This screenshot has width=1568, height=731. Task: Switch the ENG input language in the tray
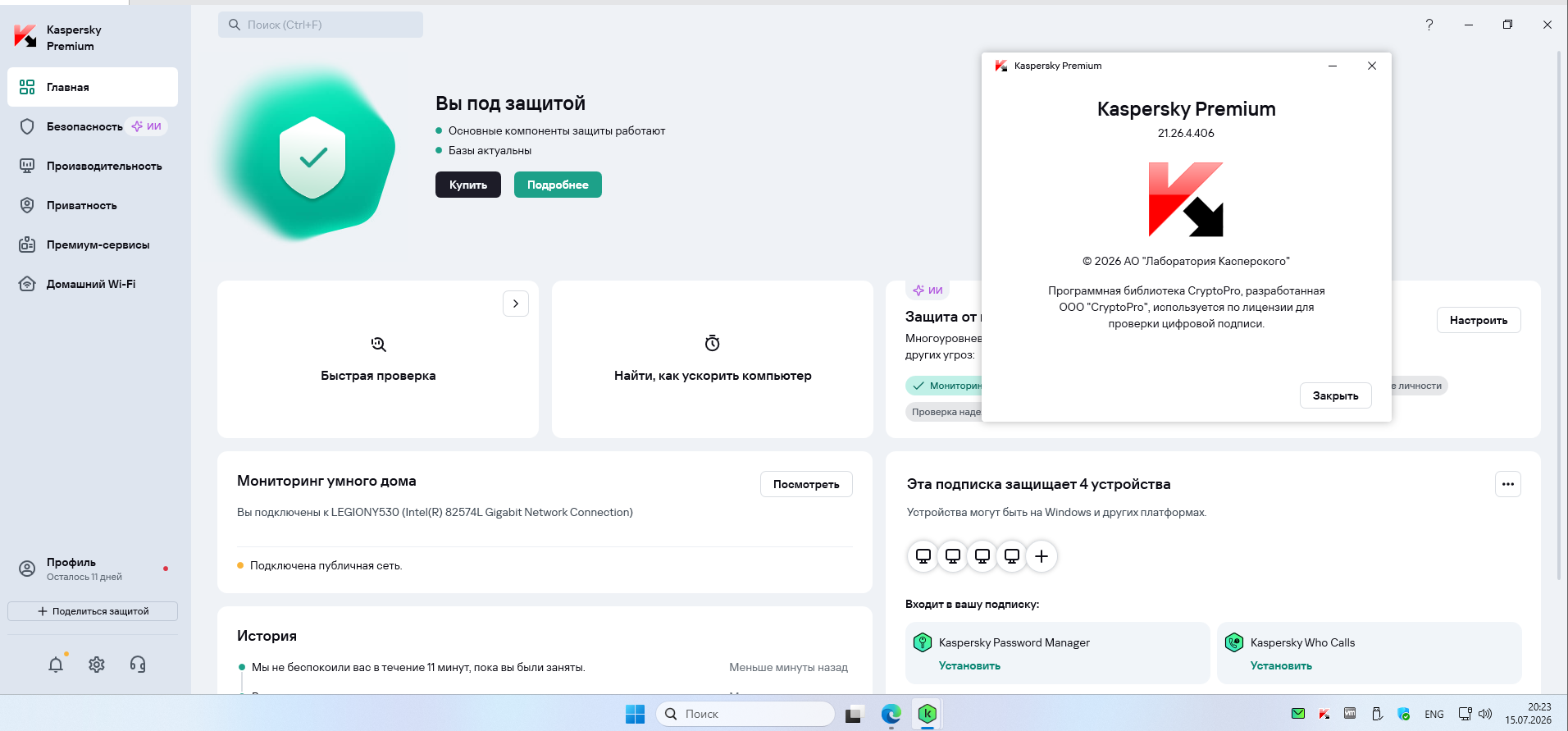[x=1434, y=714]
